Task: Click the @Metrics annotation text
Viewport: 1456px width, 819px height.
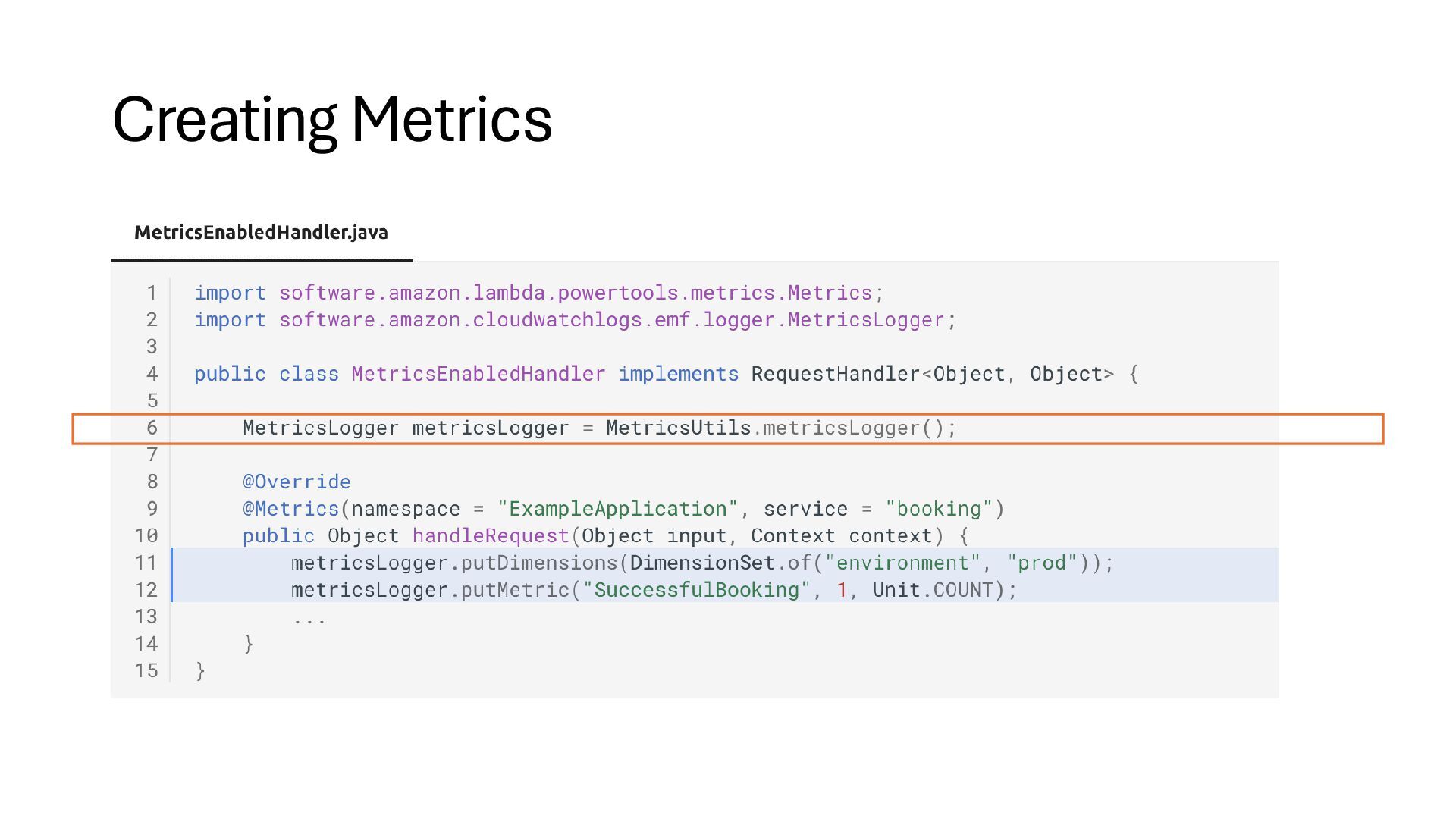Action: (291, 509)
